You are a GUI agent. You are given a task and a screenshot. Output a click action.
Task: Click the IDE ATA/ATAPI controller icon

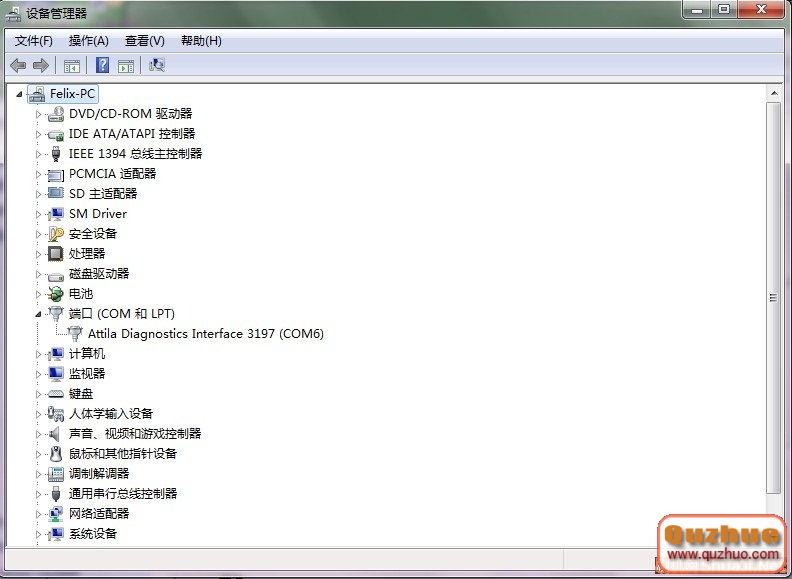(x=56, y=134)
